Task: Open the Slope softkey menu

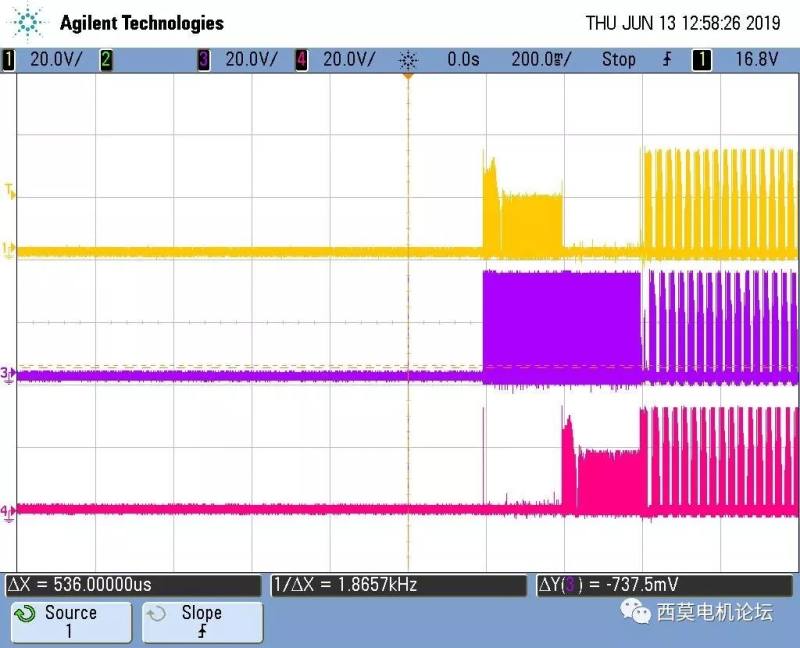Action: pyautogui.click(x=202, y=622)
